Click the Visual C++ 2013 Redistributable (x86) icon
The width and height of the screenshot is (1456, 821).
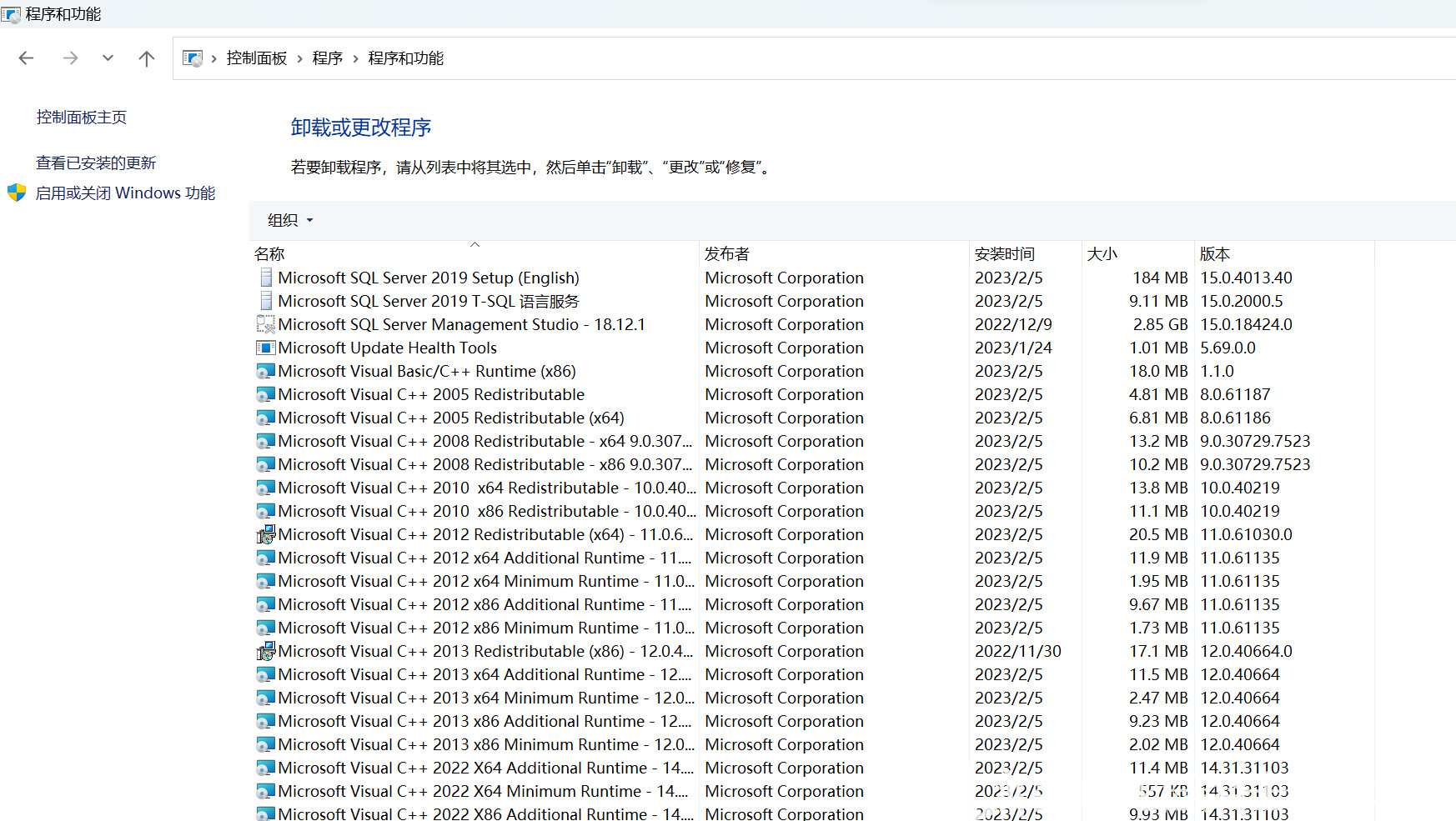(x=266, y=651)
